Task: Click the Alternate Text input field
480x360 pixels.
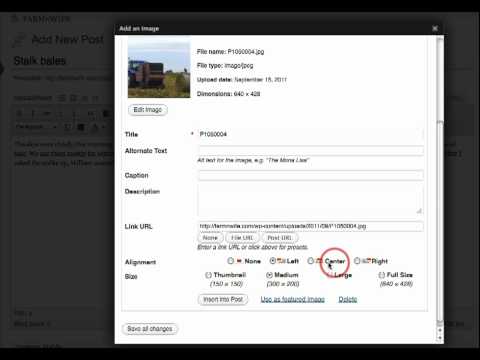Action: [x=311, y=151]
